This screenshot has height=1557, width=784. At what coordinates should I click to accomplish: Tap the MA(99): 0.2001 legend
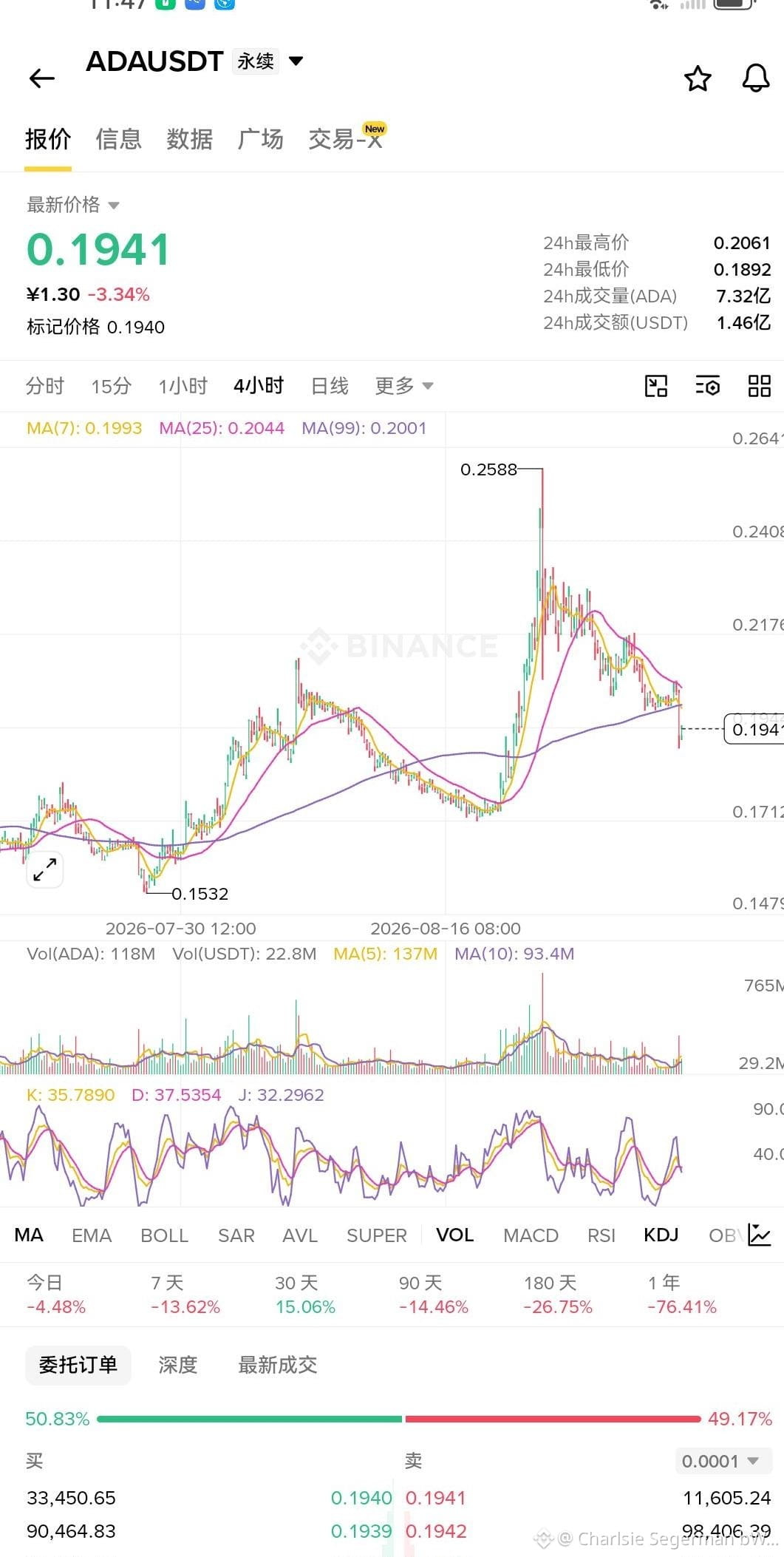[x=364, y=428]
